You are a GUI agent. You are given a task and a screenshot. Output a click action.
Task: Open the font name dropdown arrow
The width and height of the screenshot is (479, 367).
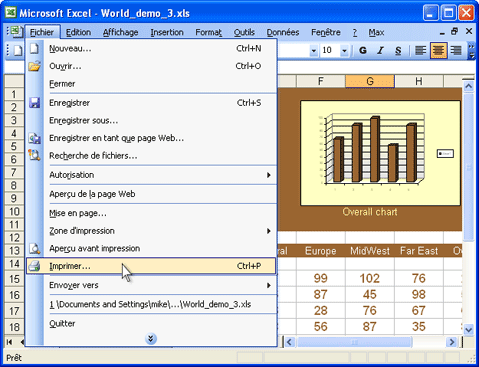tap(313, 51)
